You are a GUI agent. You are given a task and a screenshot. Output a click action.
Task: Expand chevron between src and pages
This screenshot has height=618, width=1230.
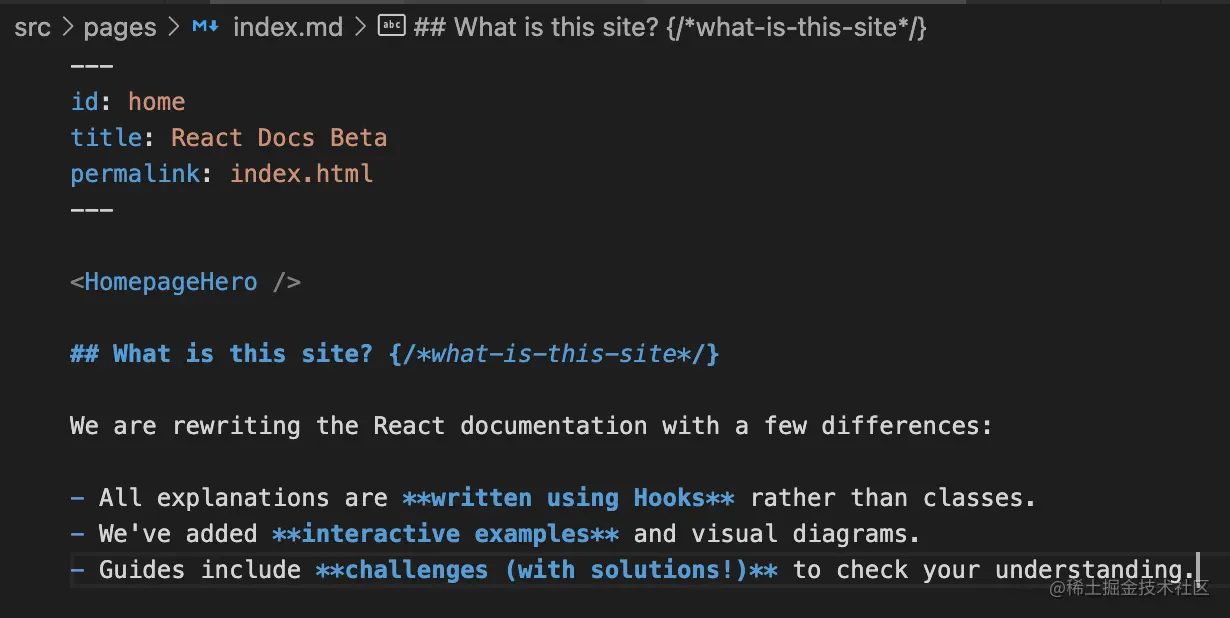pos(68,28)
